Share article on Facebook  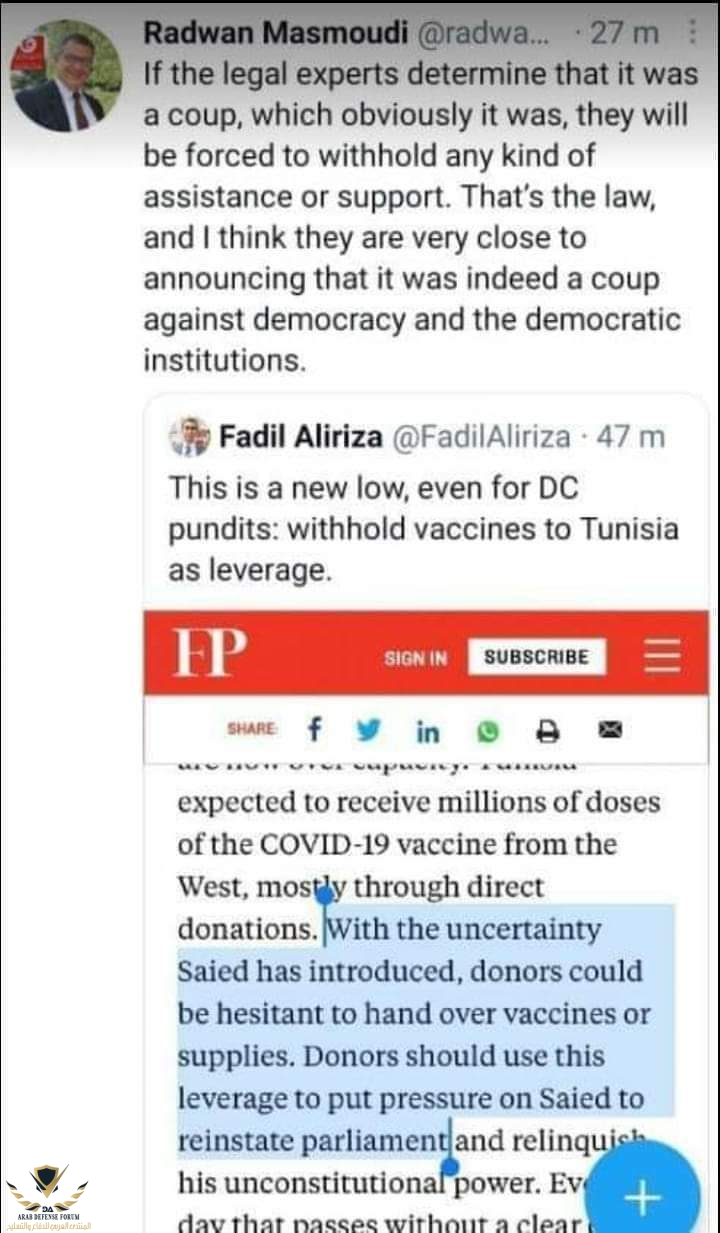coord(314,731)
